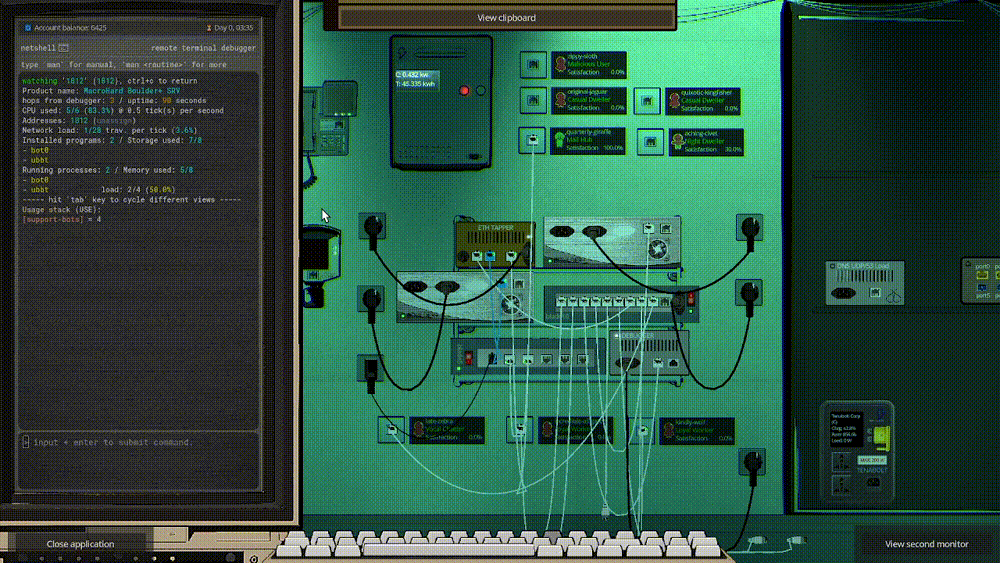Image resolution: width=1000 pixels, height=563 pixels.
Task: Click Tenabolt UPS status screen
Action: point(847,428)
